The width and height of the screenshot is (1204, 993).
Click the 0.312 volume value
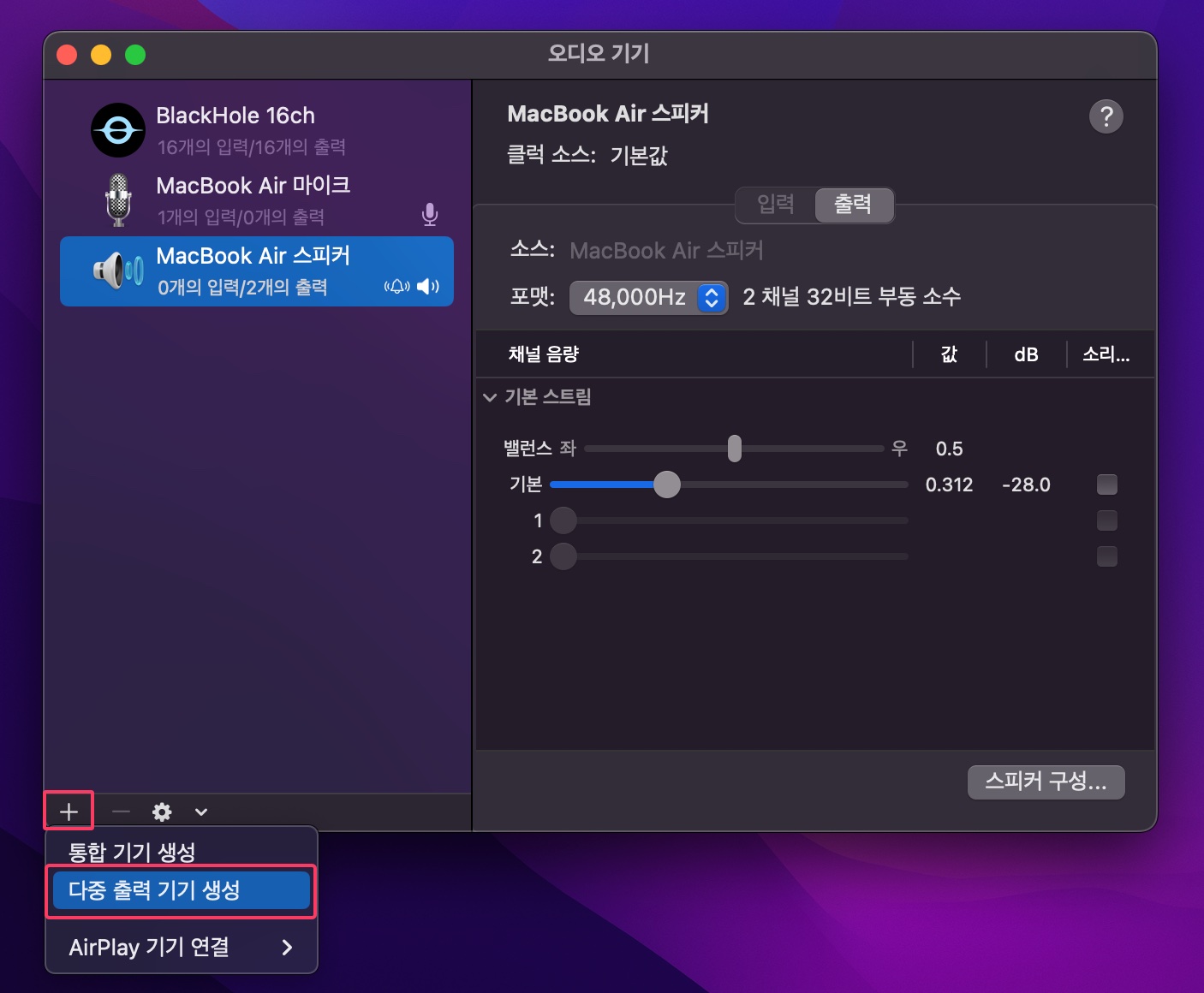click(x=949, y=485)
